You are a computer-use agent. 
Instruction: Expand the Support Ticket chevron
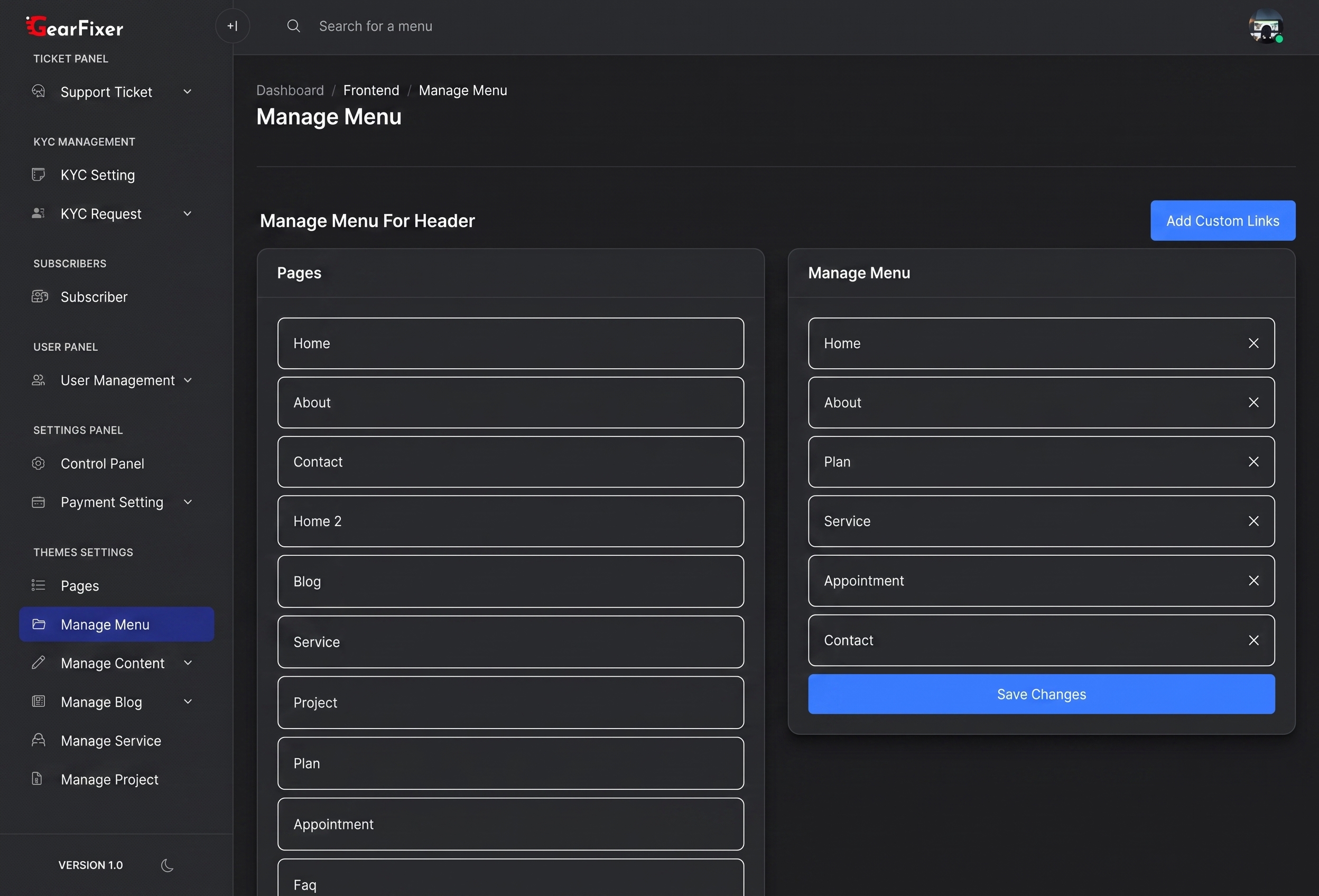point(187,91)
